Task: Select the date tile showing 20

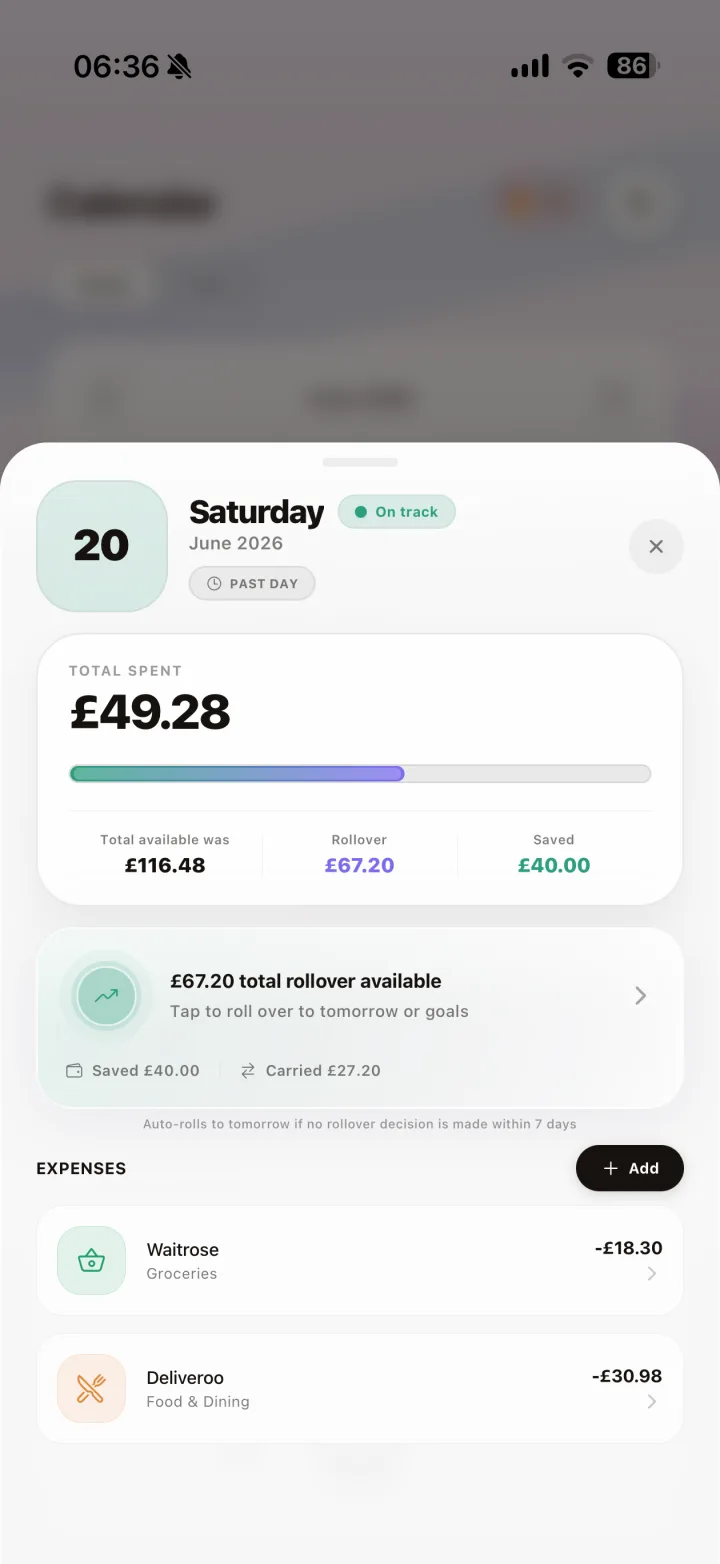Action: [102, 546]
